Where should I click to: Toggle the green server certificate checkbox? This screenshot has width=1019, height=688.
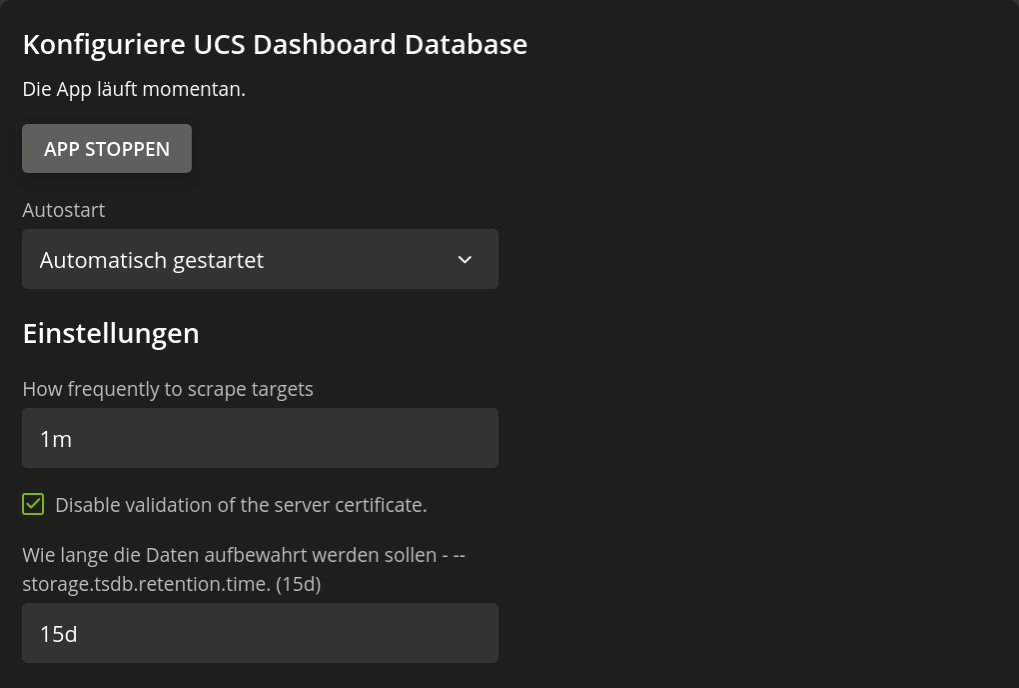pyautogui.click(x=33, y=504)
